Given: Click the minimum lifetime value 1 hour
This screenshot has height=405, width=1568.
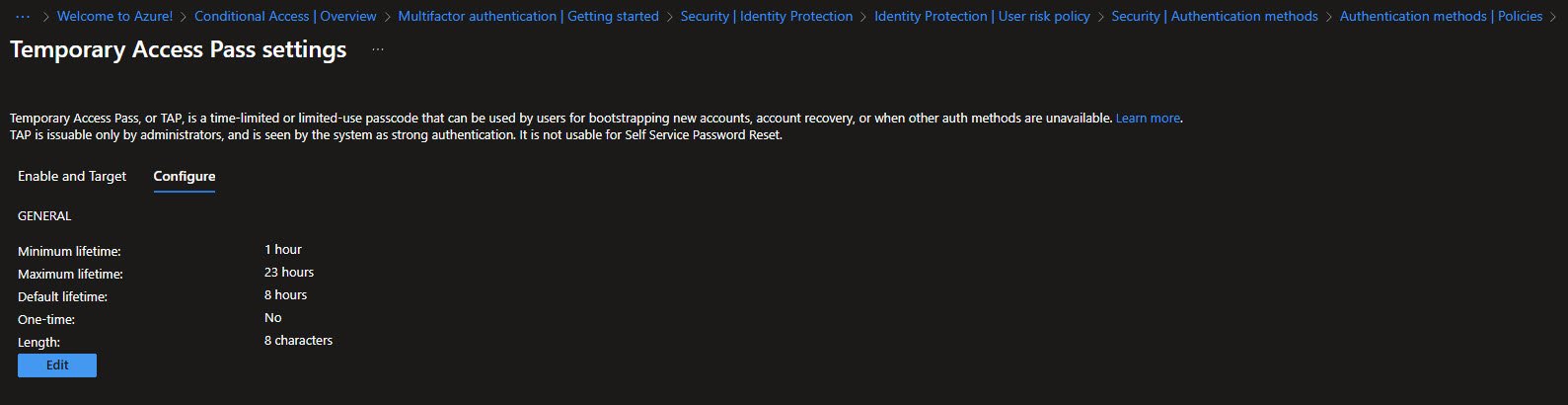Looking at the screenshot, I should [283, 250].
